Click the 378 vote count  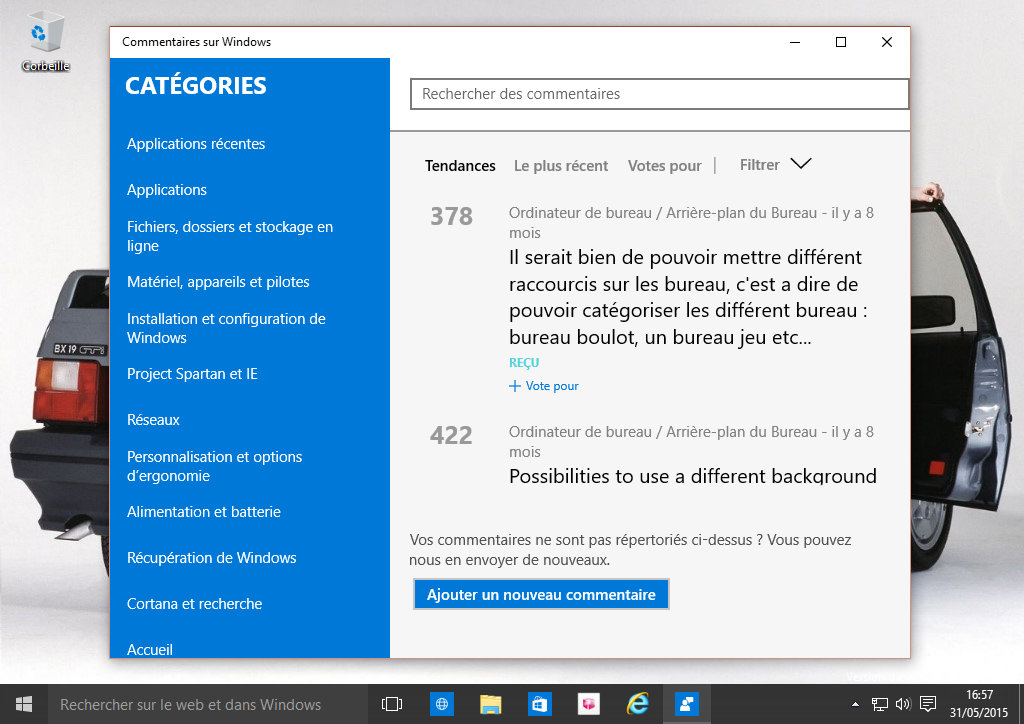pos(451,216)
